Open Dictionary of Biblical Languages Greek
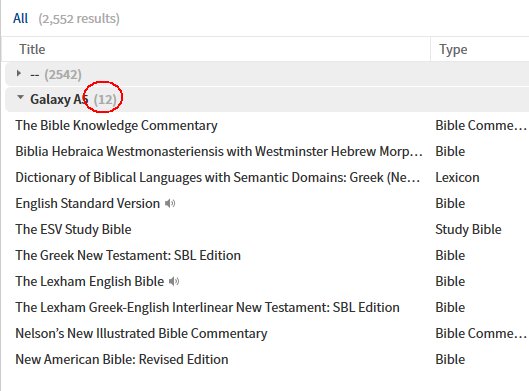Viewport: 529px width, 391px height. pos(218,177)
